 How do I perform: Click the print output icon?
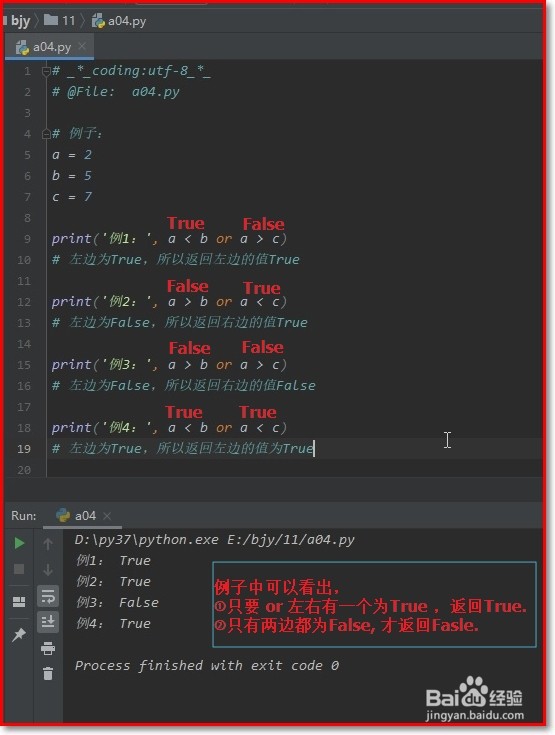[48, 648]
